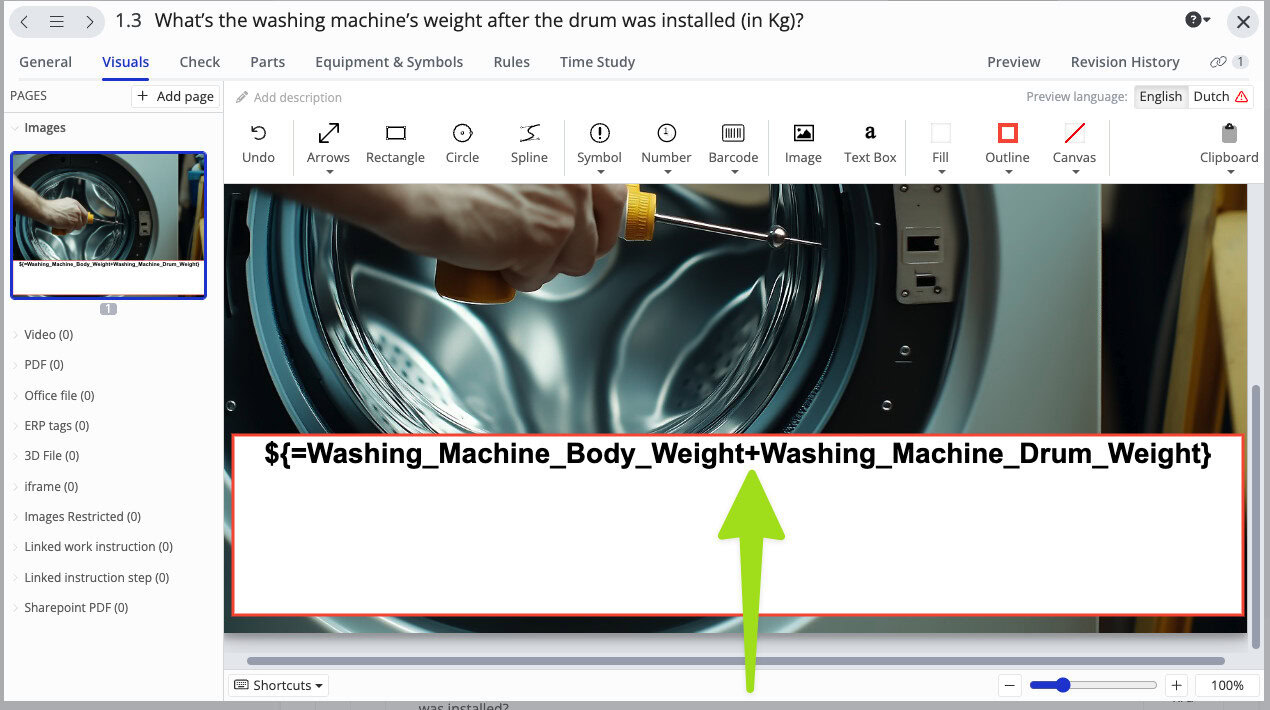Select the washing machine page thumbnail
Image resolution: width=1270 pixels, height=710 pixels.
(108, 224)
